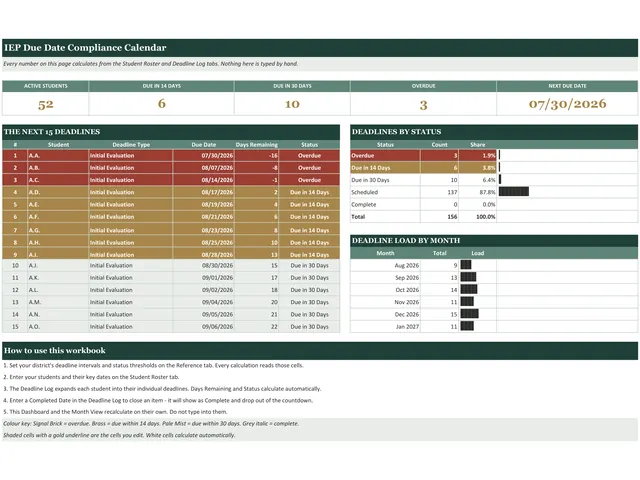Click due date 09/06/2026 cell
This screenshot has height=480, width=640.
tap(204, 327)
